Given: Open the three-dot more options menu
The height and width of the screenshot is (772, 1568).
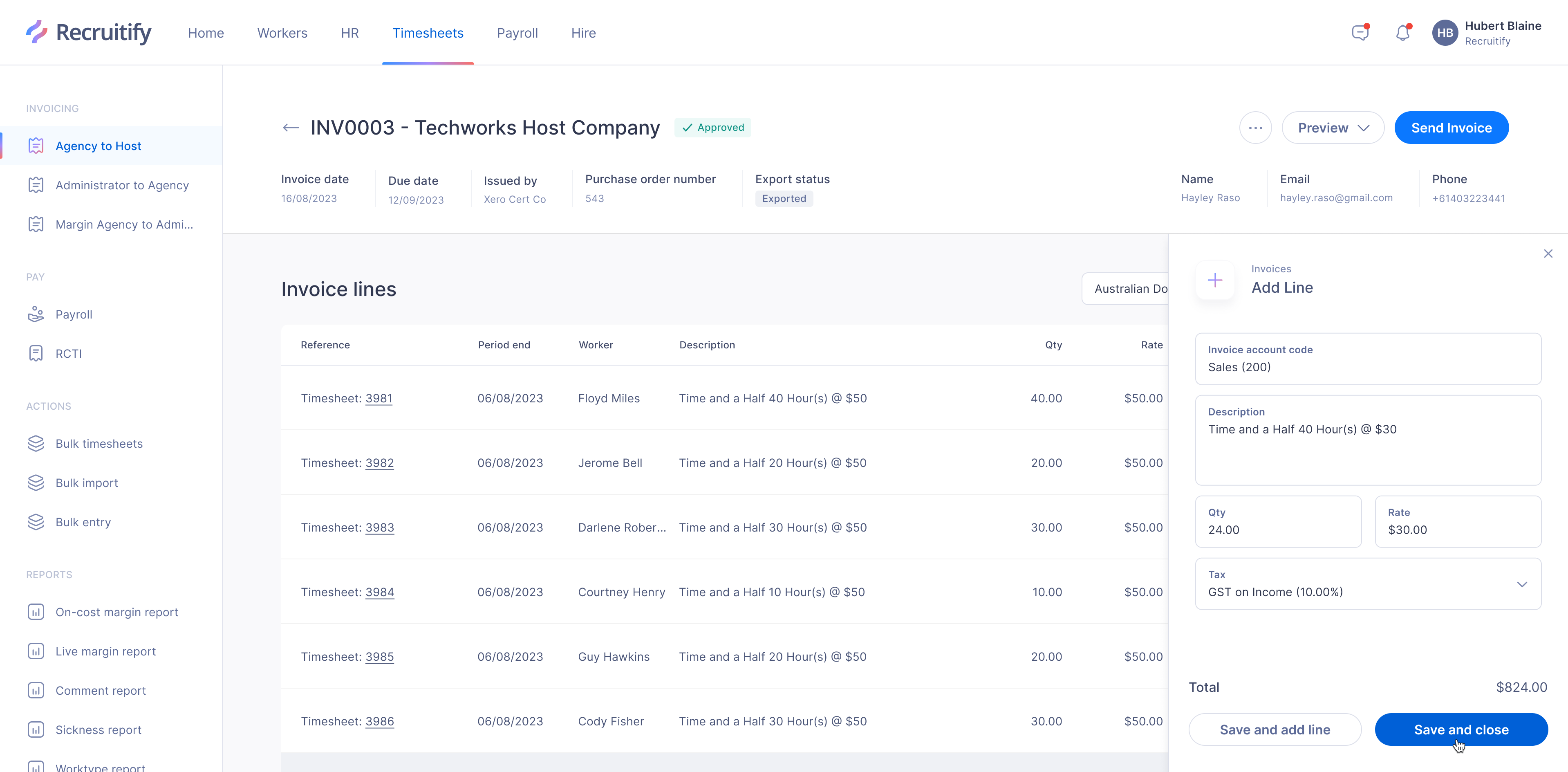Looking at the screenshot, I should pos(1255,128).
